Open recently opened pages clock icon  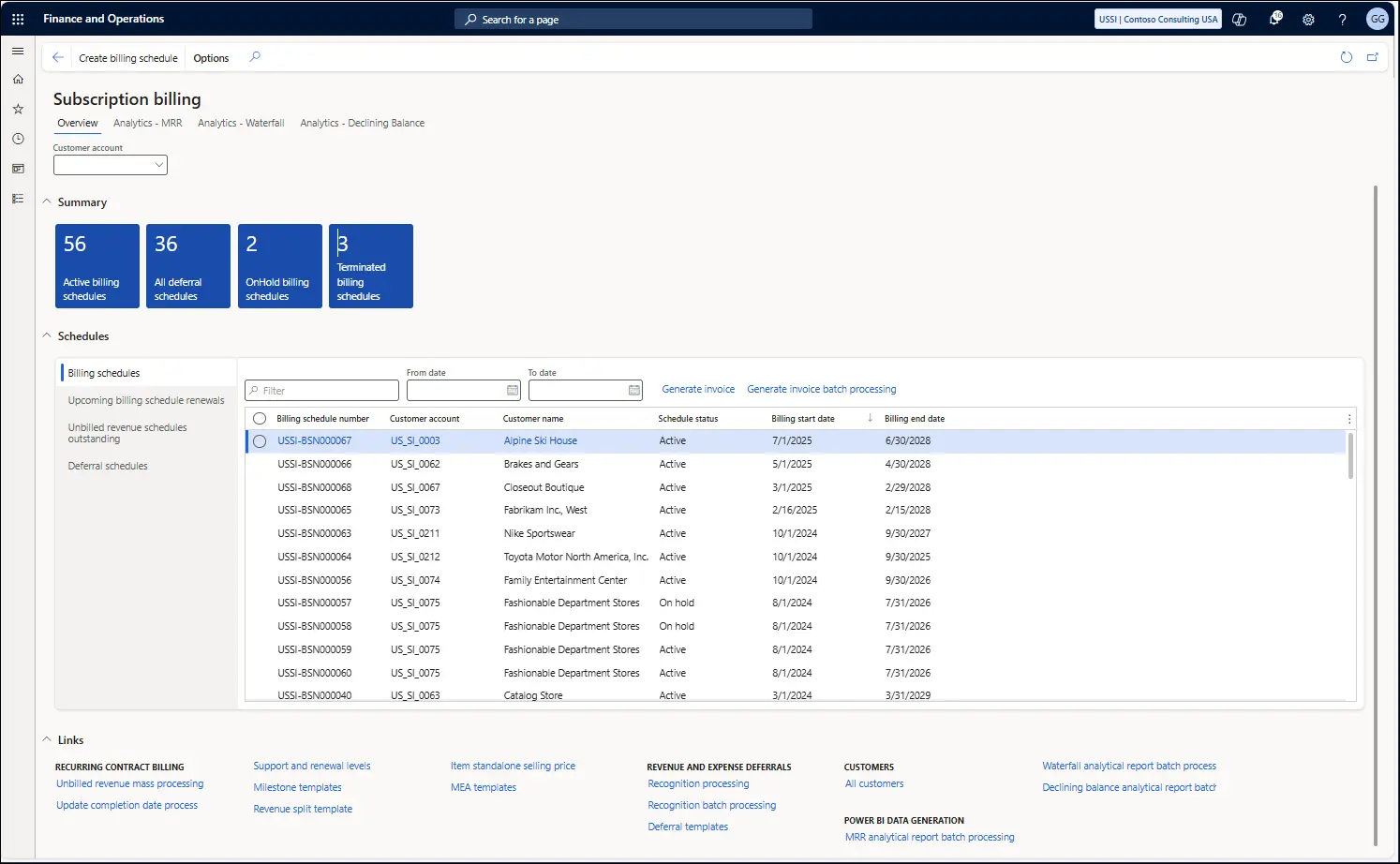(17, 138)
